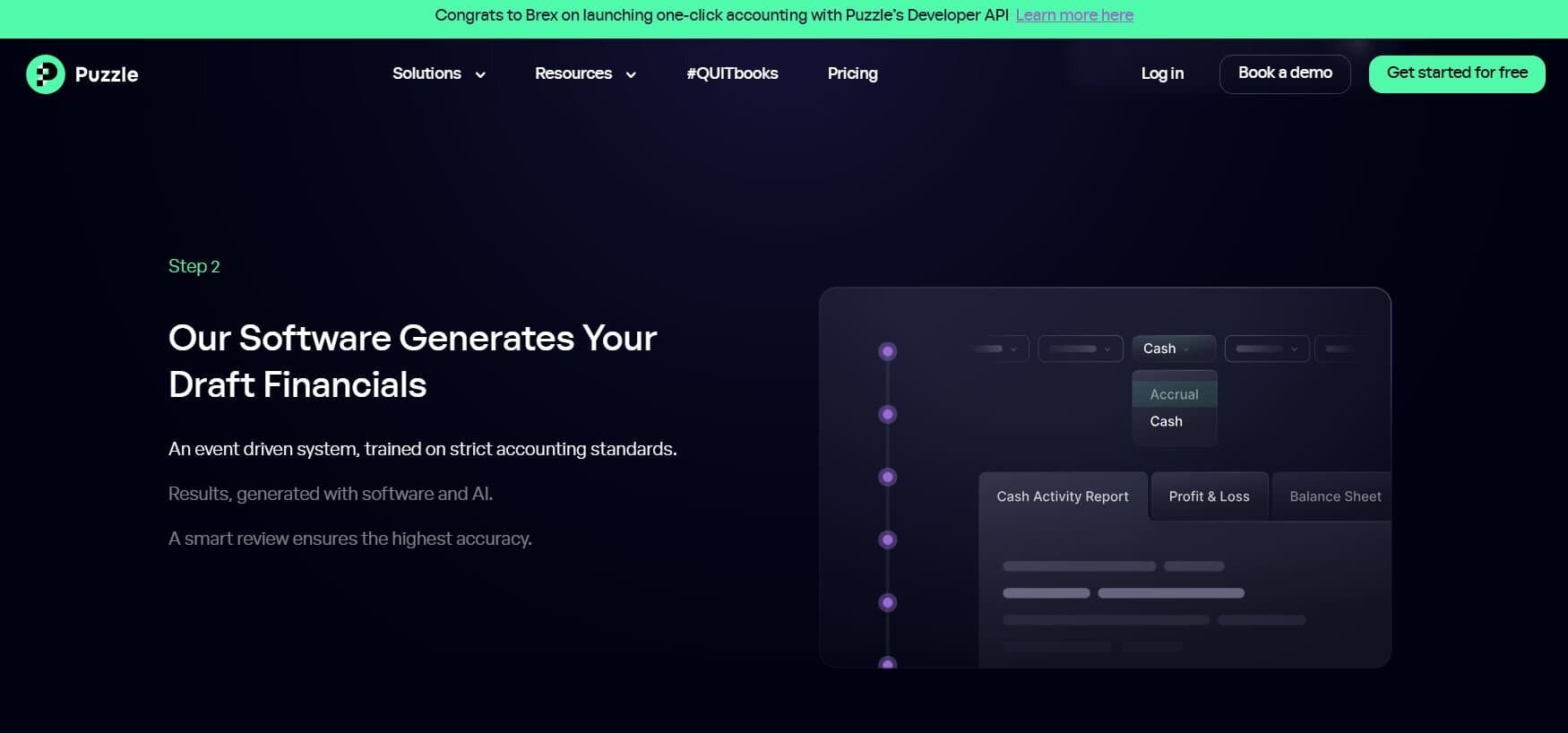Select 'Results, generated with software and AI' text
The image size is (1568, 733).
click(331, 494)
